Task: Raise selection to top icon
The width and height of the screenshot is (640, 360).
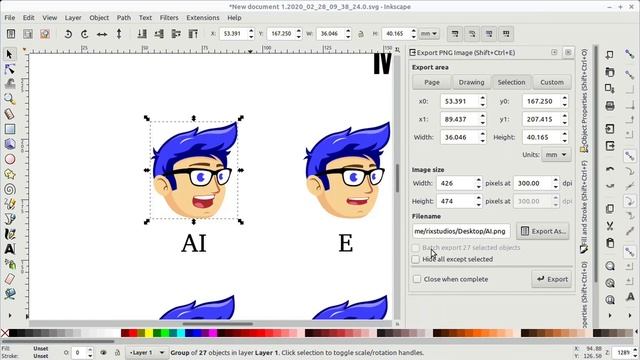Action: pos(193,34)
